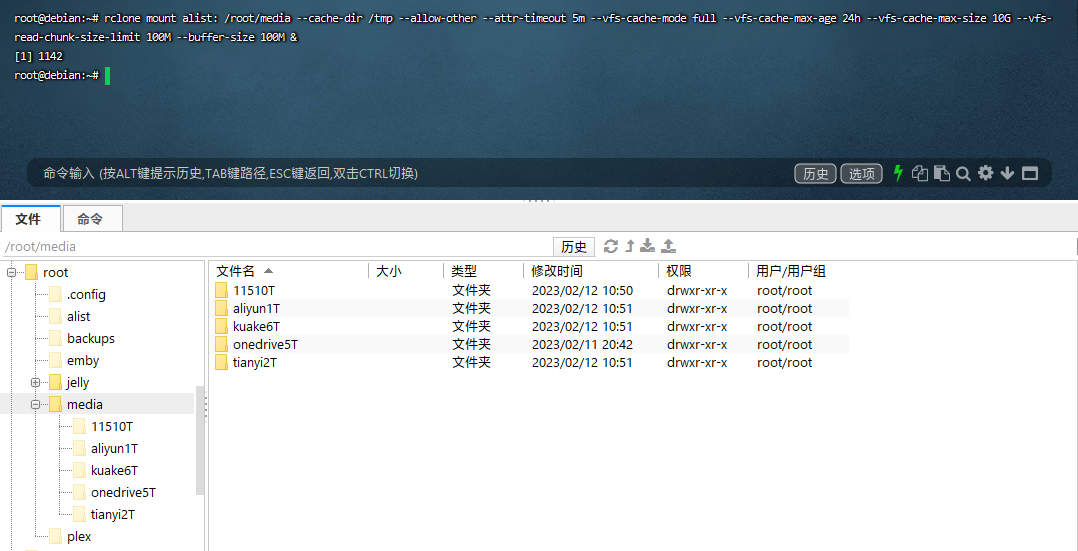Image resolution: width=1078 pixels, height=551 pixels.
Task: Click the paste icon in terminal toolbar
Action: click(x=941, y=173)
